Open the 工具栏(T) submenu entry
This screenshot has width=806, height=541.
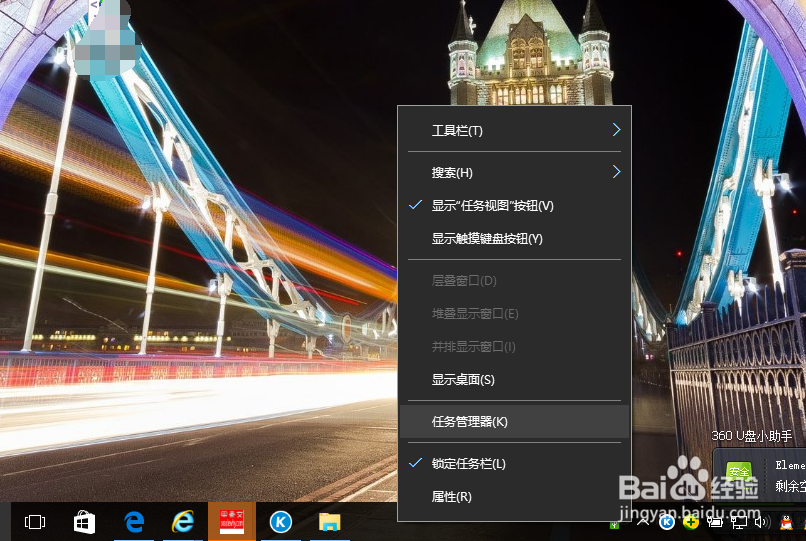pos(514,131)
